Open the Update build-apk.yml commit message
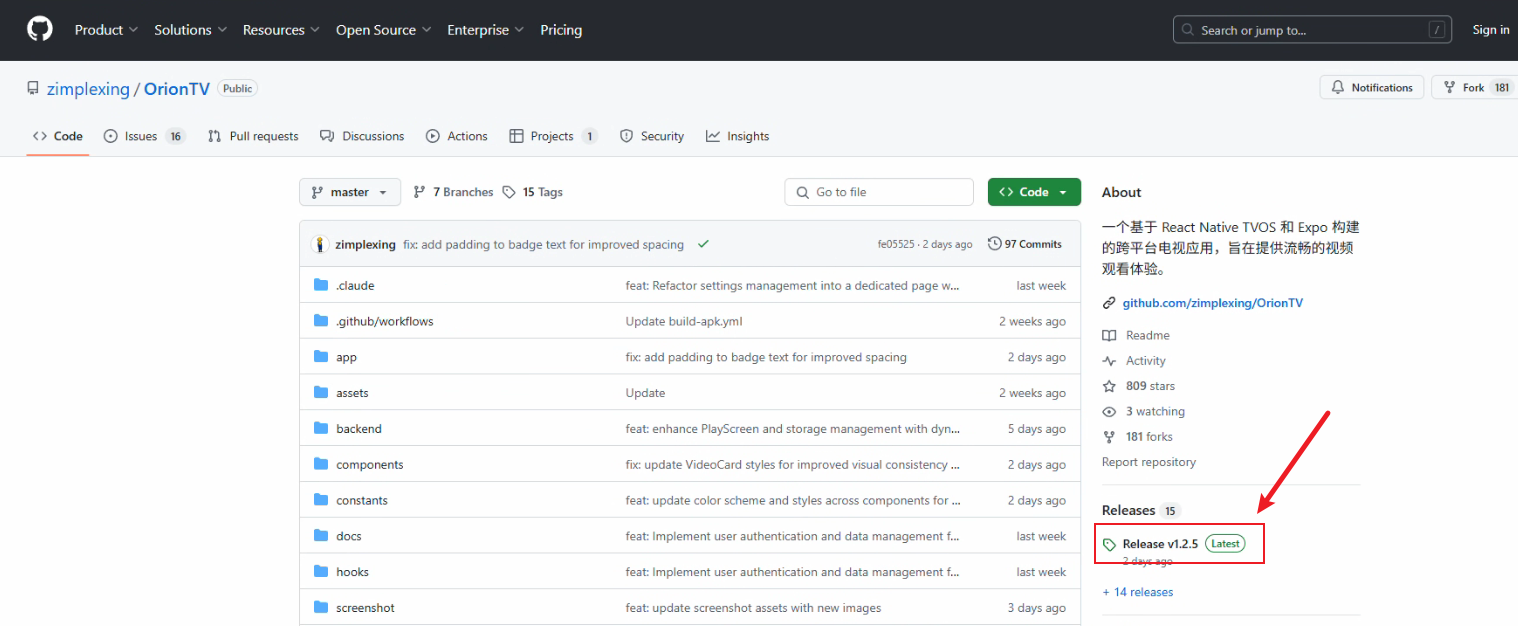Screen dimensions: 1518x626 click(684, 321)
